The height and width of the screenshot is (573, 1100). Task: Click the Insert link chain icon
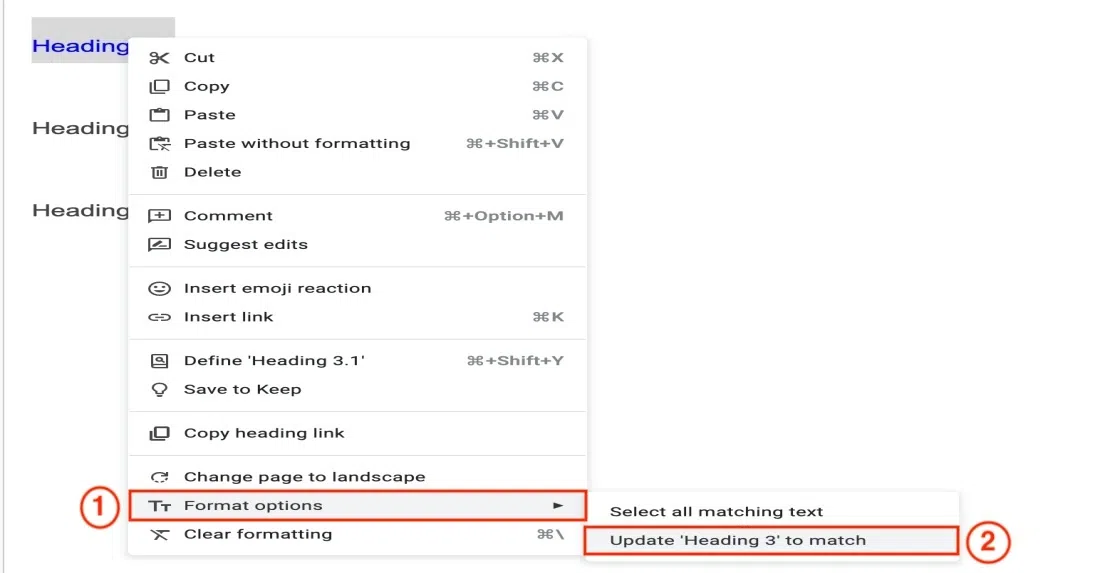click(159, 317)
